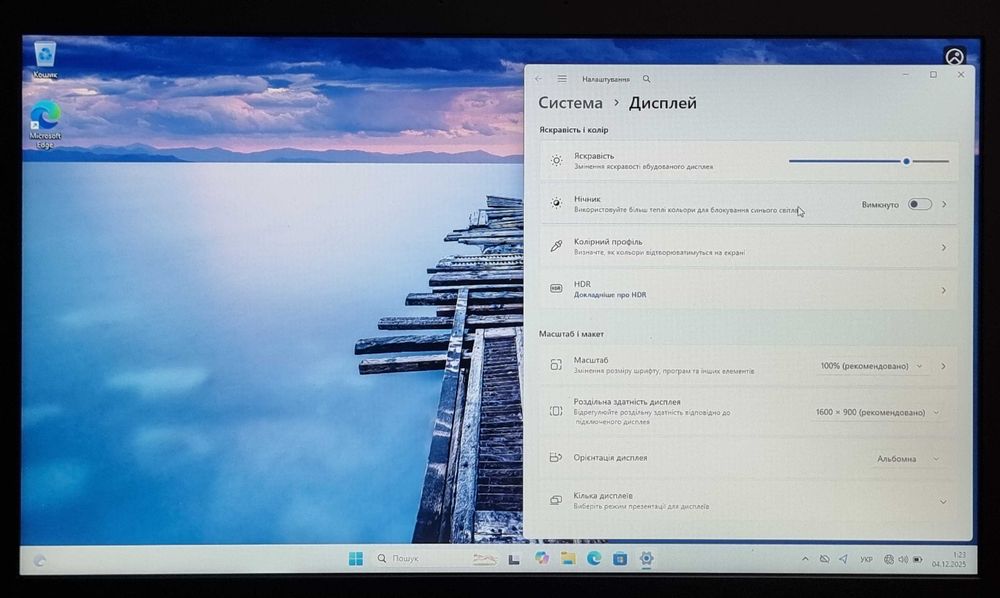Click the Яскравість і колір section heading
Image resolution: width=1000 pixels, height=598 pixels.
coord(573,129)
